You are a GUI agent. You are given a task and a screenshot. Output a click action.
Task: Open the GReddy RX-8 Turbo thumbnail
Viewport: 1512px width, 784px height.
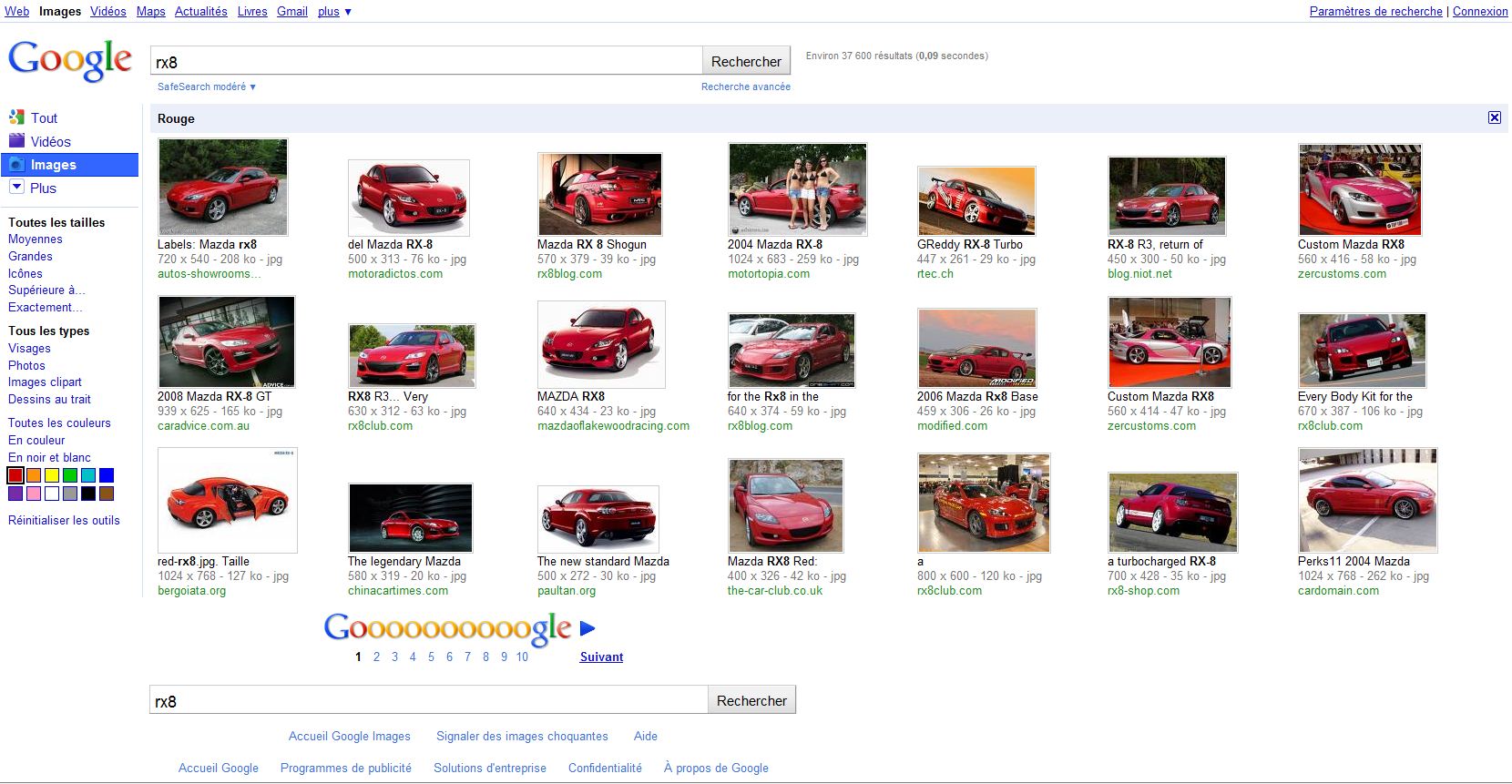[976, 200]
